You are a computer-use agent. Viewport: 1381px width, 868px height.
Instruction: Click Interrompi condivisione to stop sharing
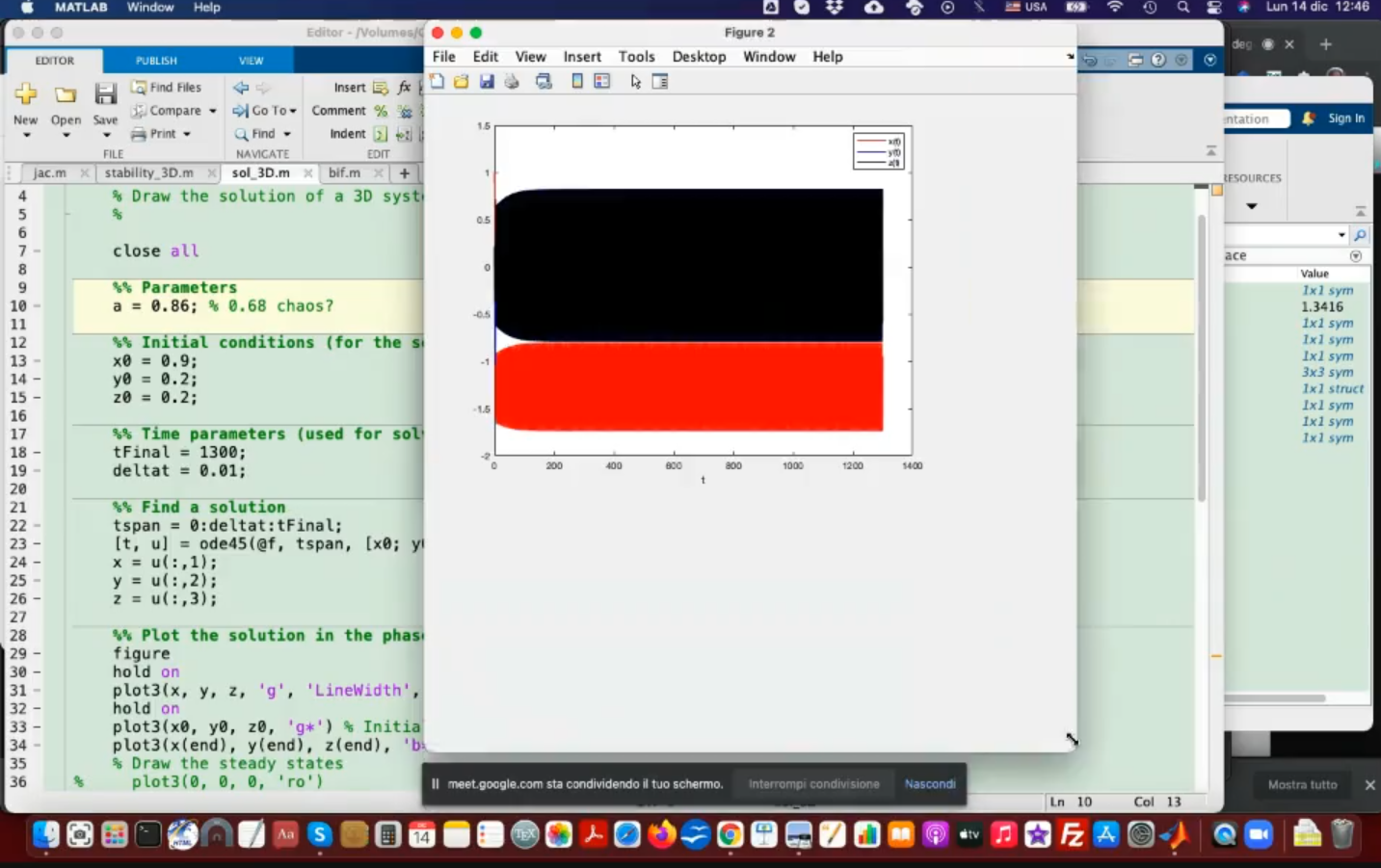(813, 784)
